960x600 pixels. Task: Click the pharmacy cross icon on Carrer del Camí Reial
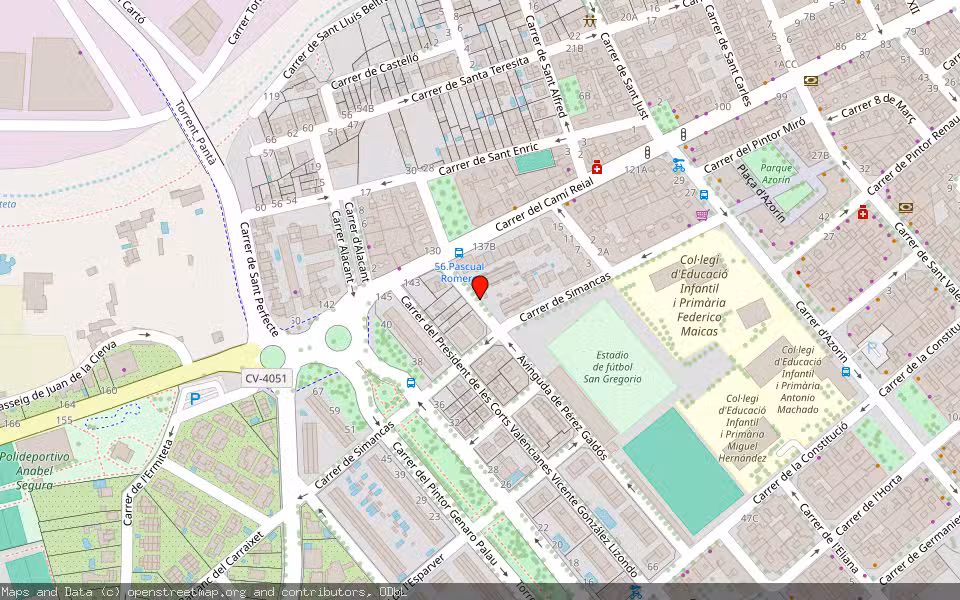[x=597, y=165]
